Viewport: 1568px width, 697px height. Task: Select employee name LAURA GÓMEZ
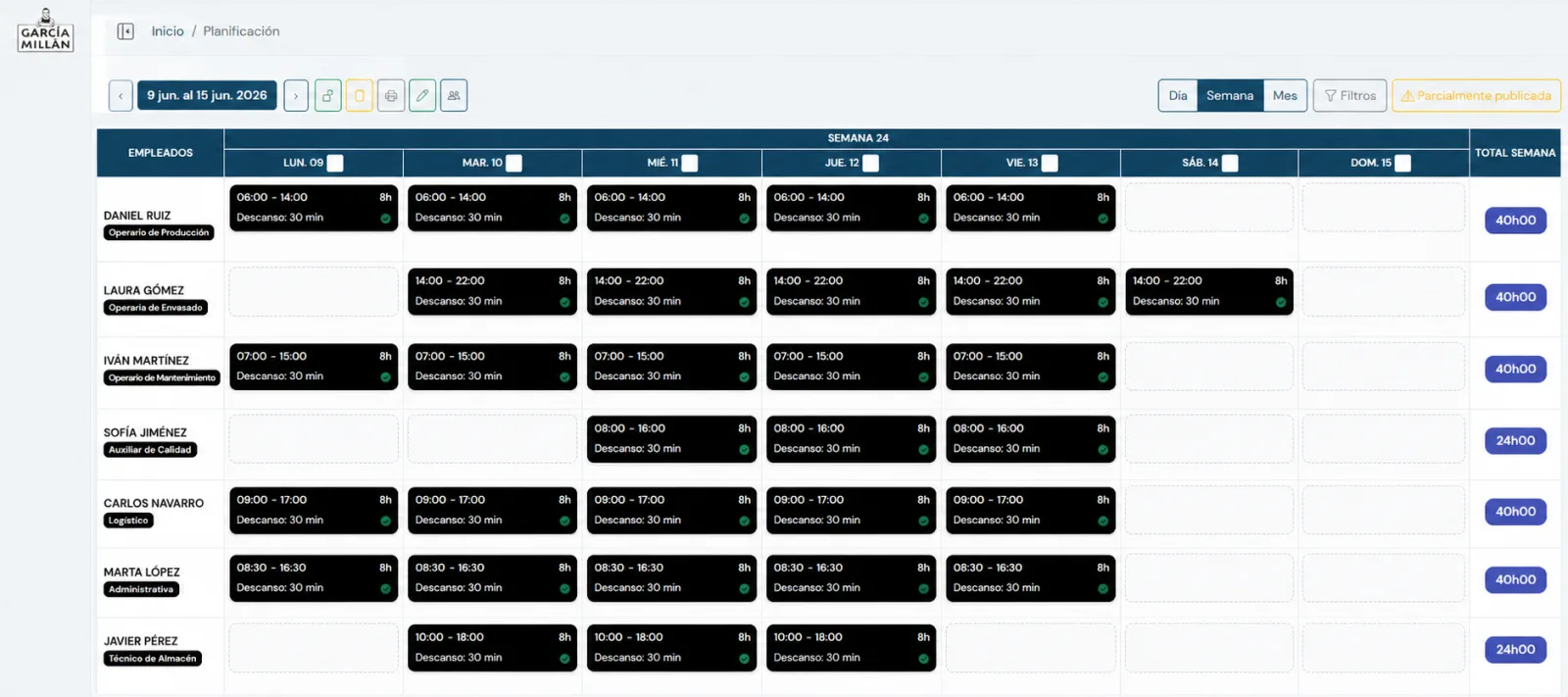[x=144, y=290]
